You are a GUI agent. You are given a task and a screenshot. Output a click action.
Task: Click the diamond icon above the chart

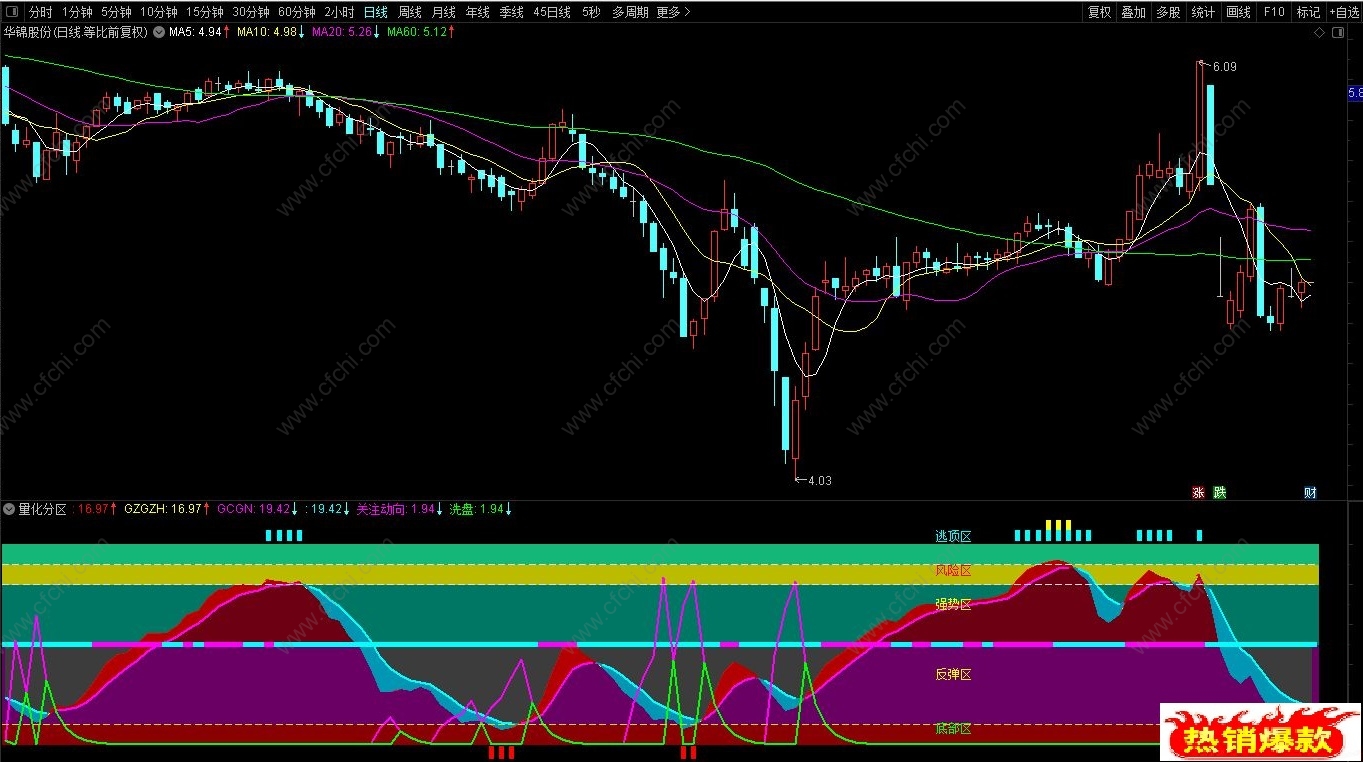pyautogui.click(x=1321, y=33)
